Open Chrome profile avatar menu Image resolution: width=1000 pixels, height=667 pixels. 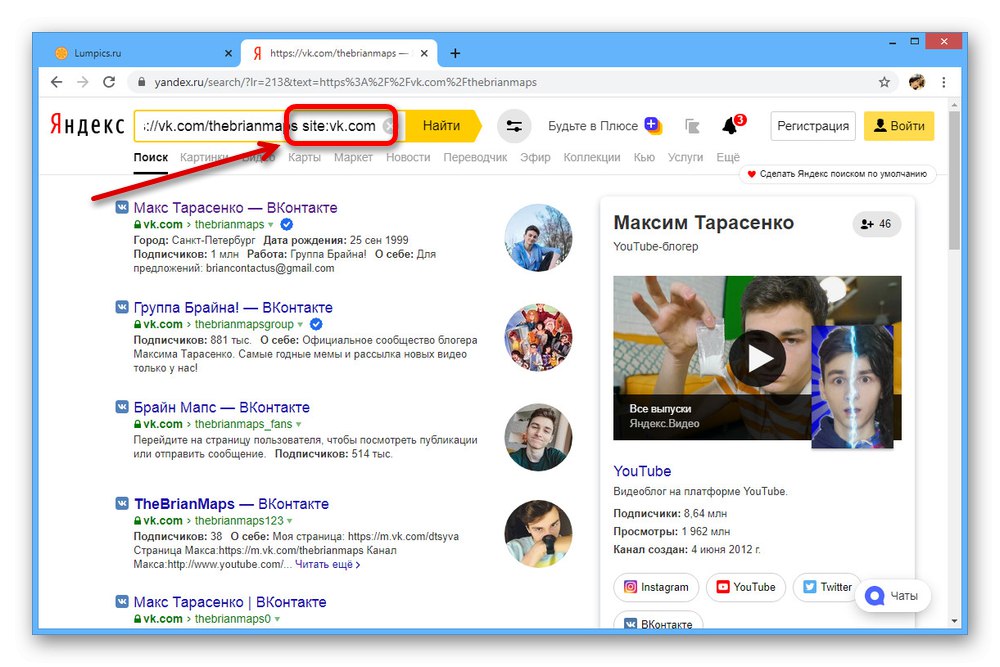tap(916, 82)
